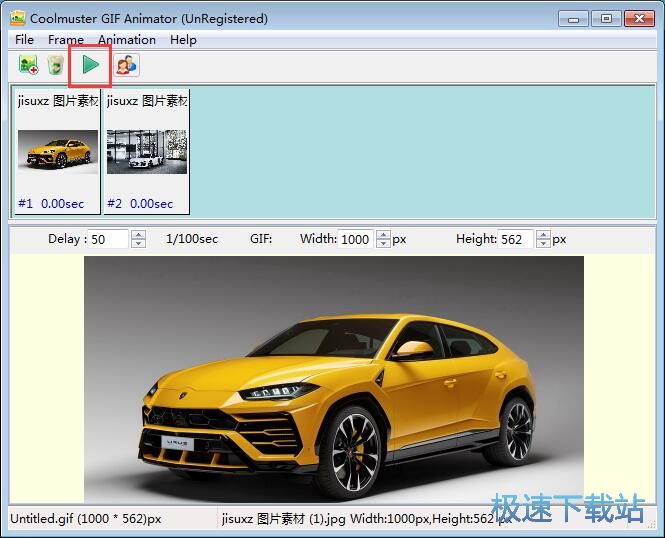Click the app icon in title bar

click(x=17, y=18)
